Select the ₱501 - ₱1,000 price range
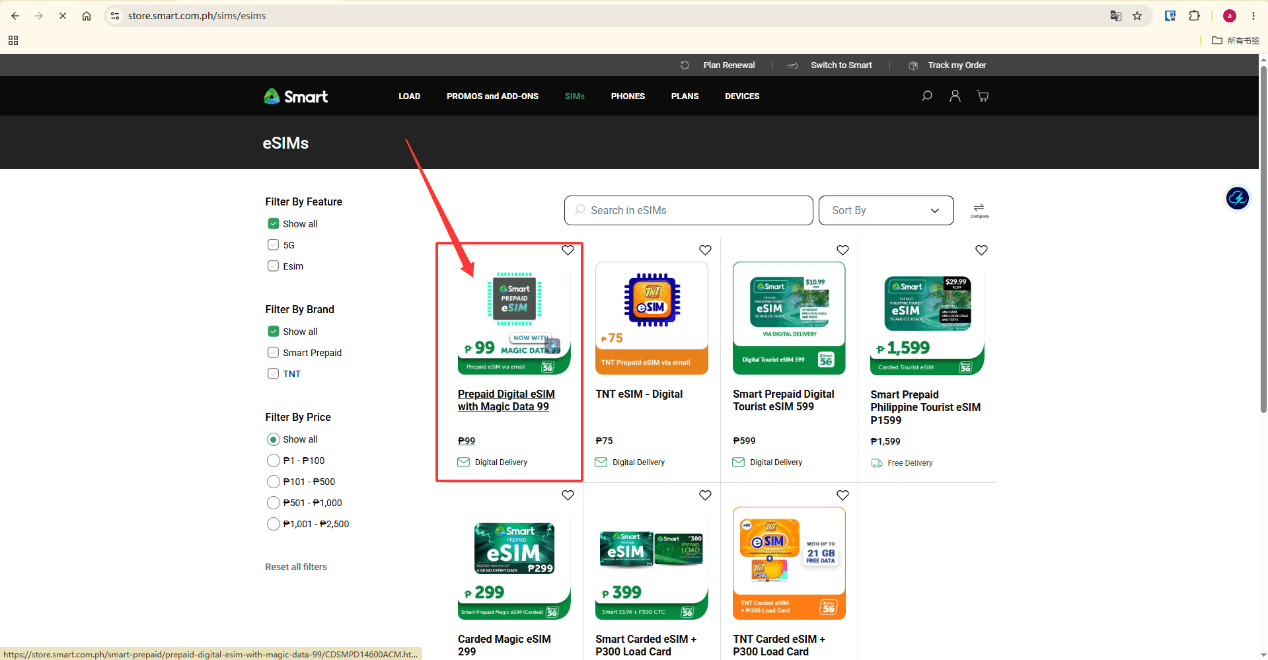 click(x=273, y=503)
